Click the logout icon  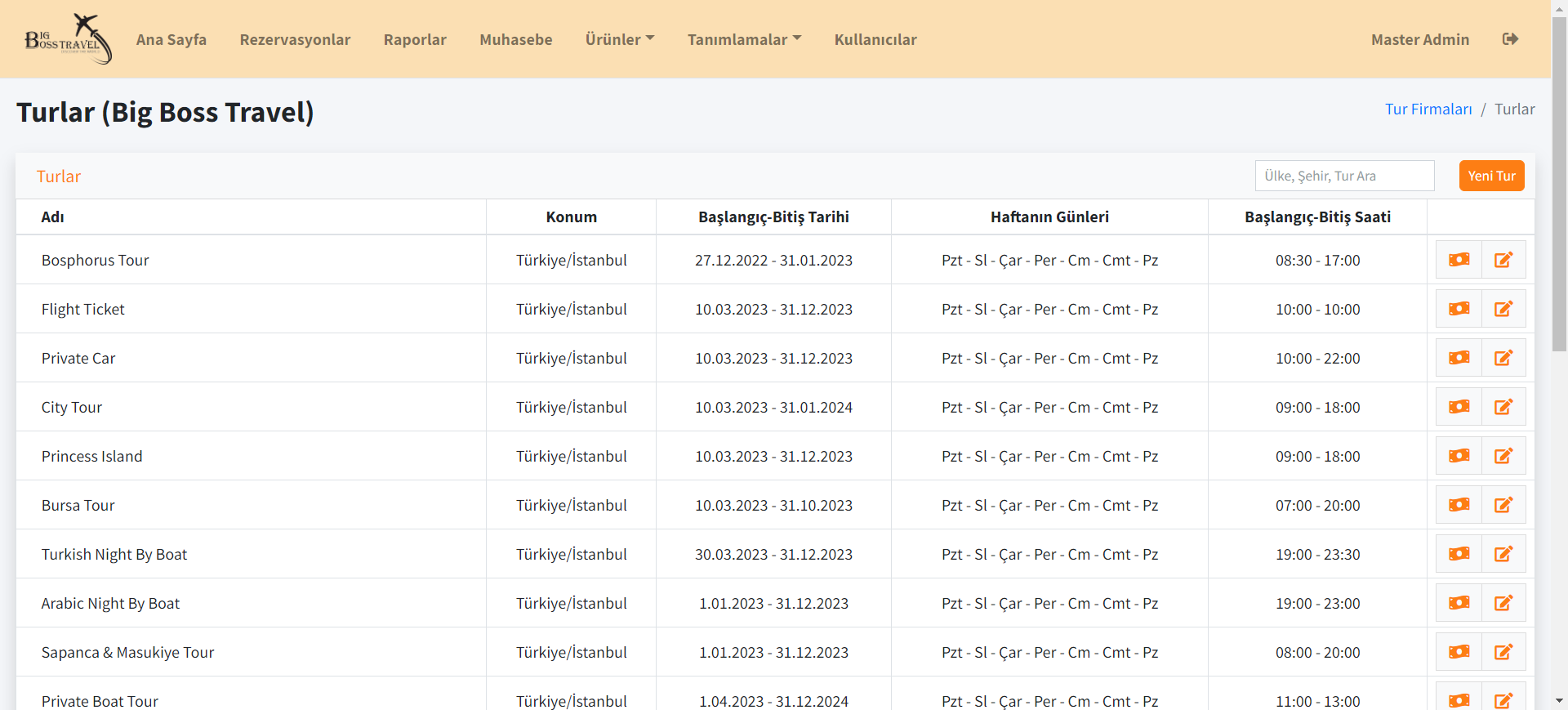(1510, 39)
